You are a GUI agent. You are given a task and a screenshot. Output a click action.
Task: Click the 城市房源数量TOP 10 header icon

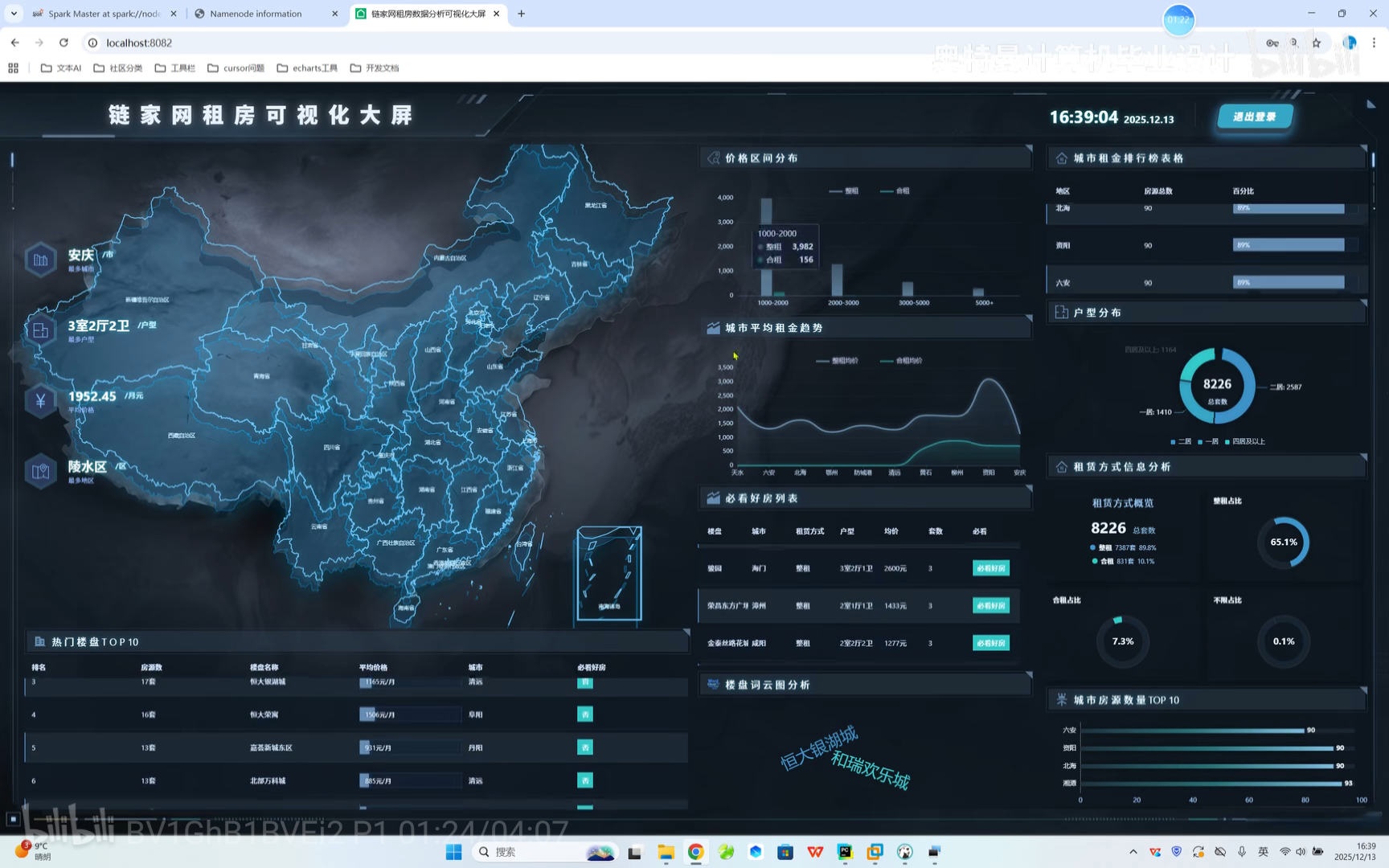click(x=1061, y=700)
